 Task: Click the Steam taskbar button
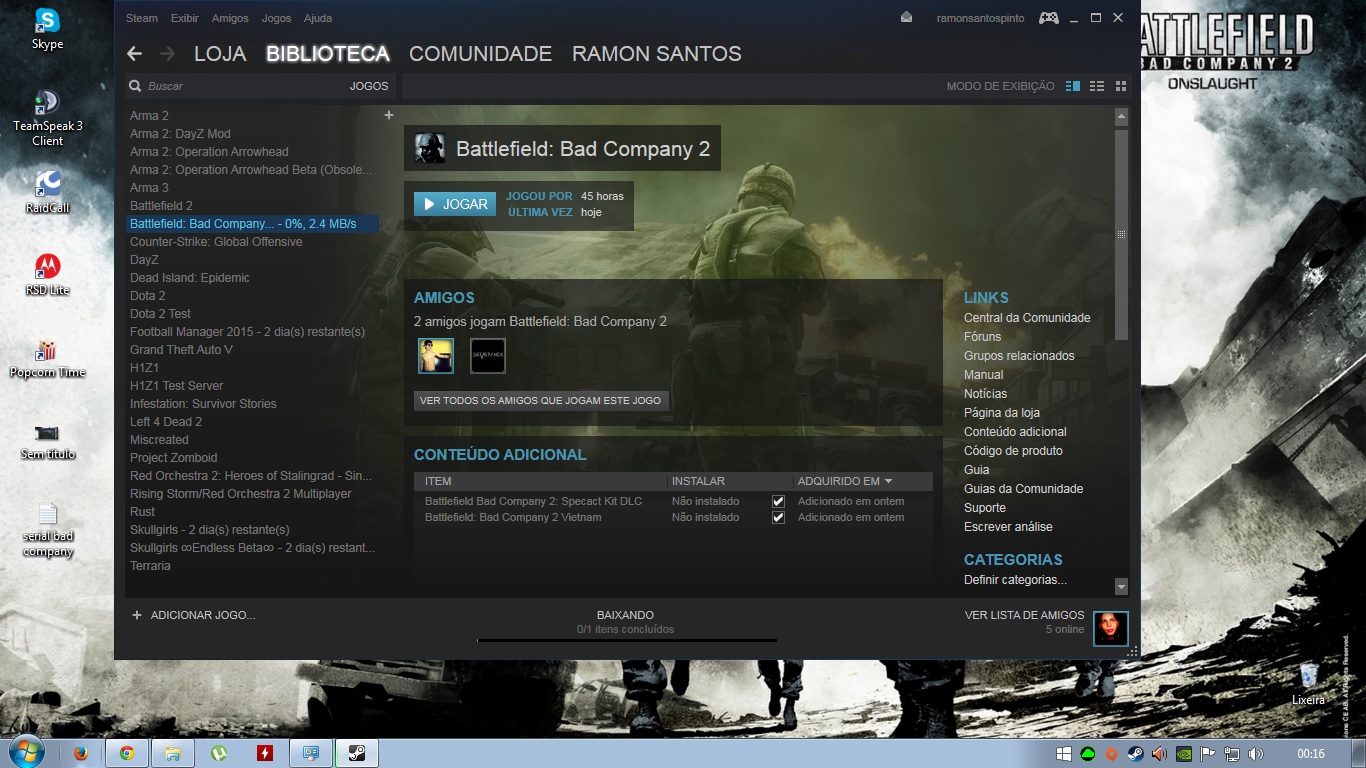click(357, 753)
